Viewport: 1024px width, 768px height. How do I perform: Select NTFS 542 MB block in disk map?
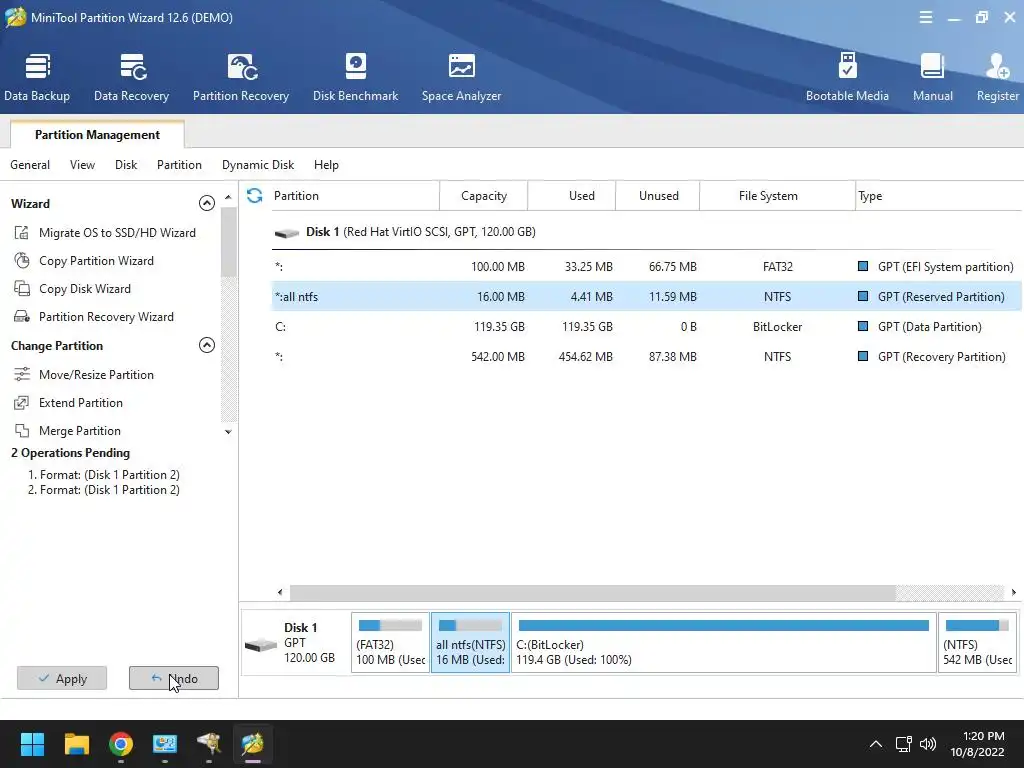[977, 643]
